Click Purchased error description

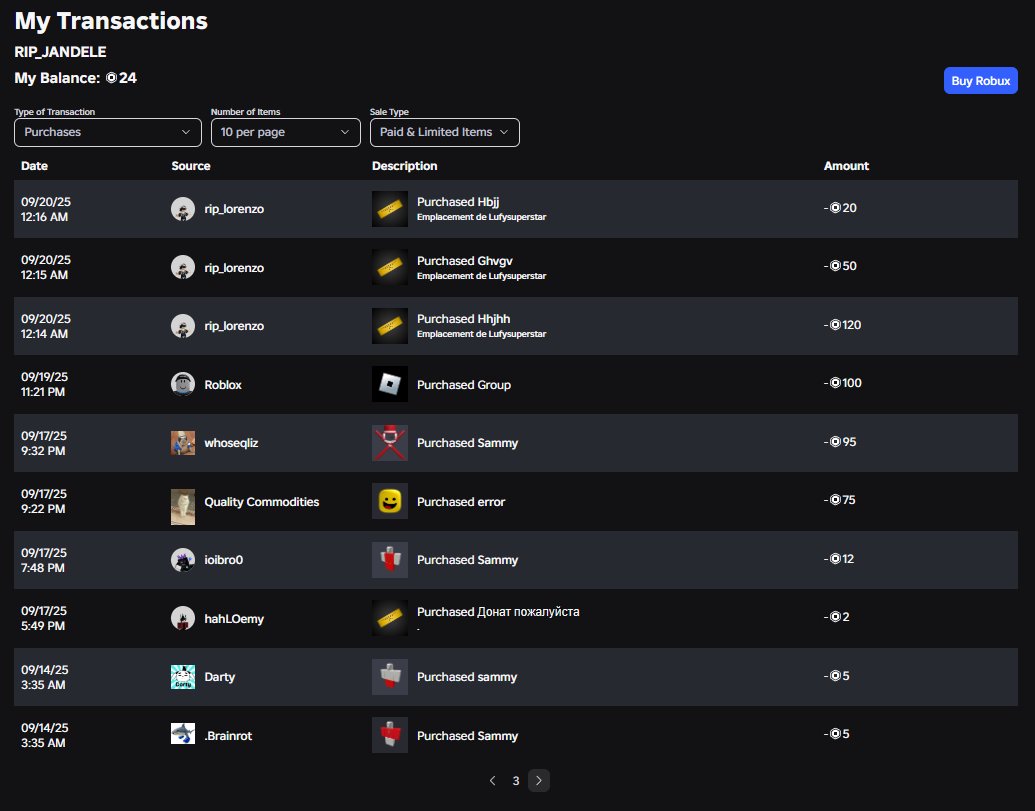pos(461,502)
